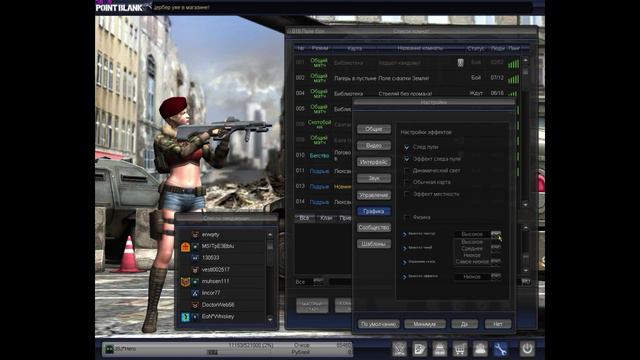Click the rank icon next to 130533
Screen dimensions: 640x360
coord(195,258)
